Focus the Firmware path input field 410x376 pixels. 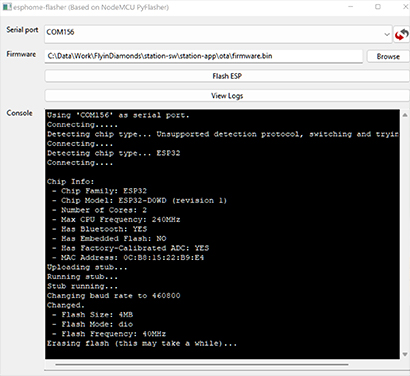coord(203,56)
